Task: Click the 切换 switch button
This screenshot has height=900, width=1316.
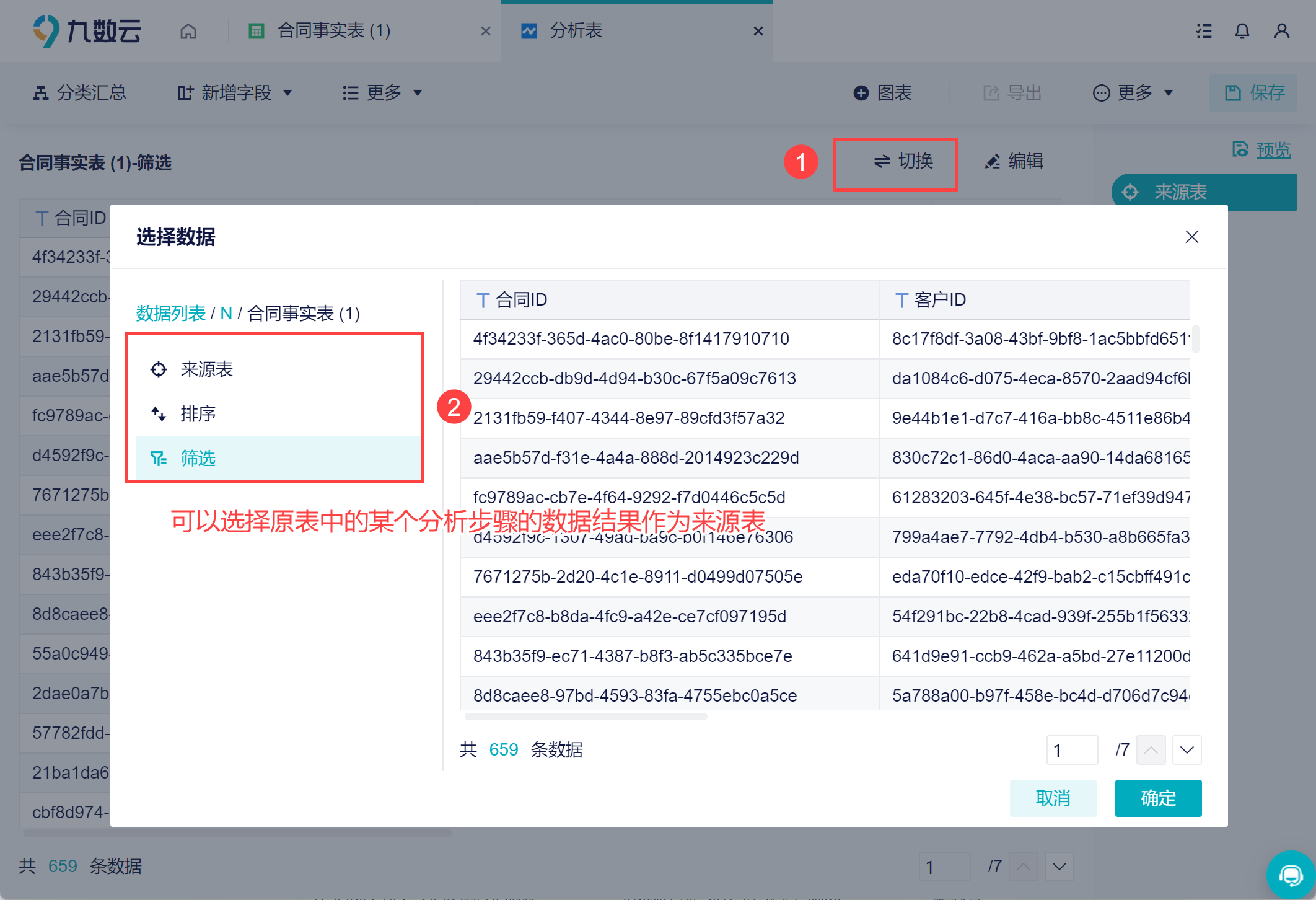Action: (x=903, y=161)
